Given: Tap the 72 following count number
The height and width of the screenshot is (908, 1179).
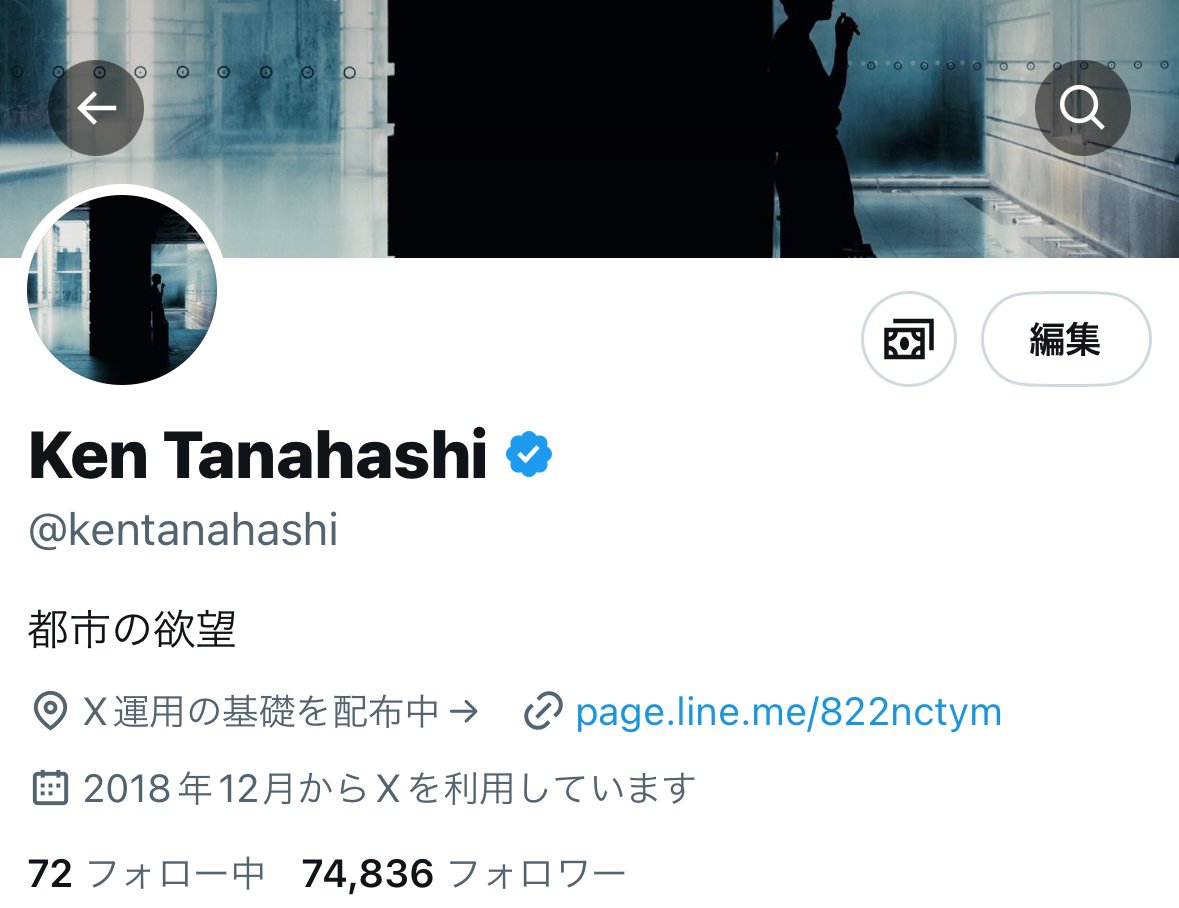Looking at the screenshot, I should point(50,873).
